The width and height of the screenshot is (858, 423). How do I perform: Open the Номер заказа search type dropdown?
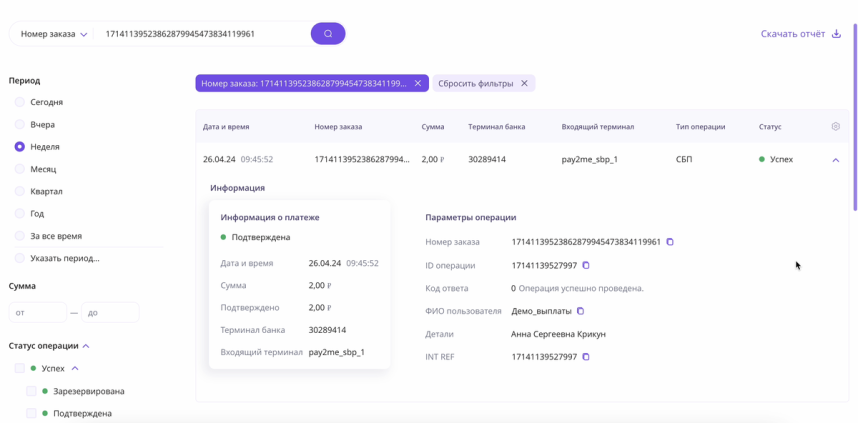point(54,34)
